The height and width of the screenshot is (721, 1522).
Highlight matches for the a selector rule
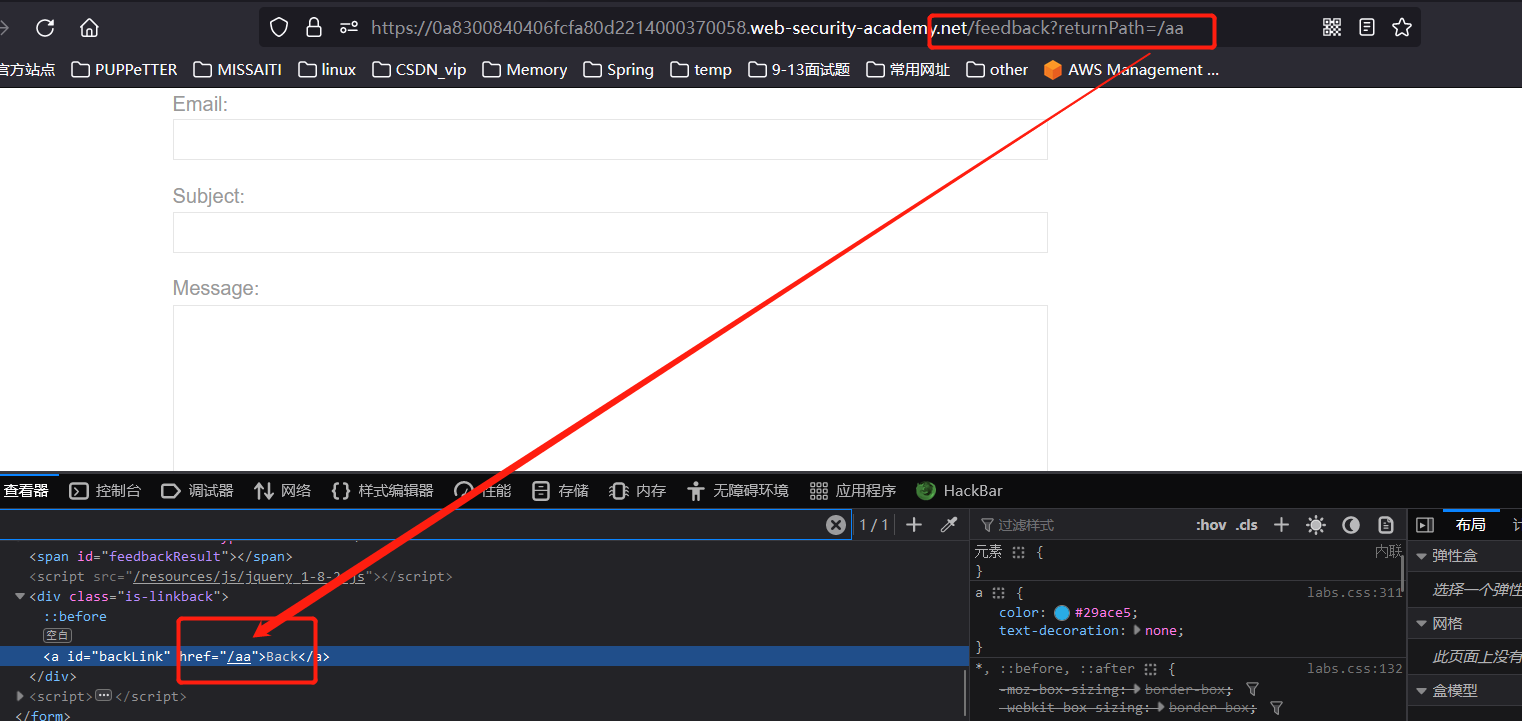click(998, 593)
